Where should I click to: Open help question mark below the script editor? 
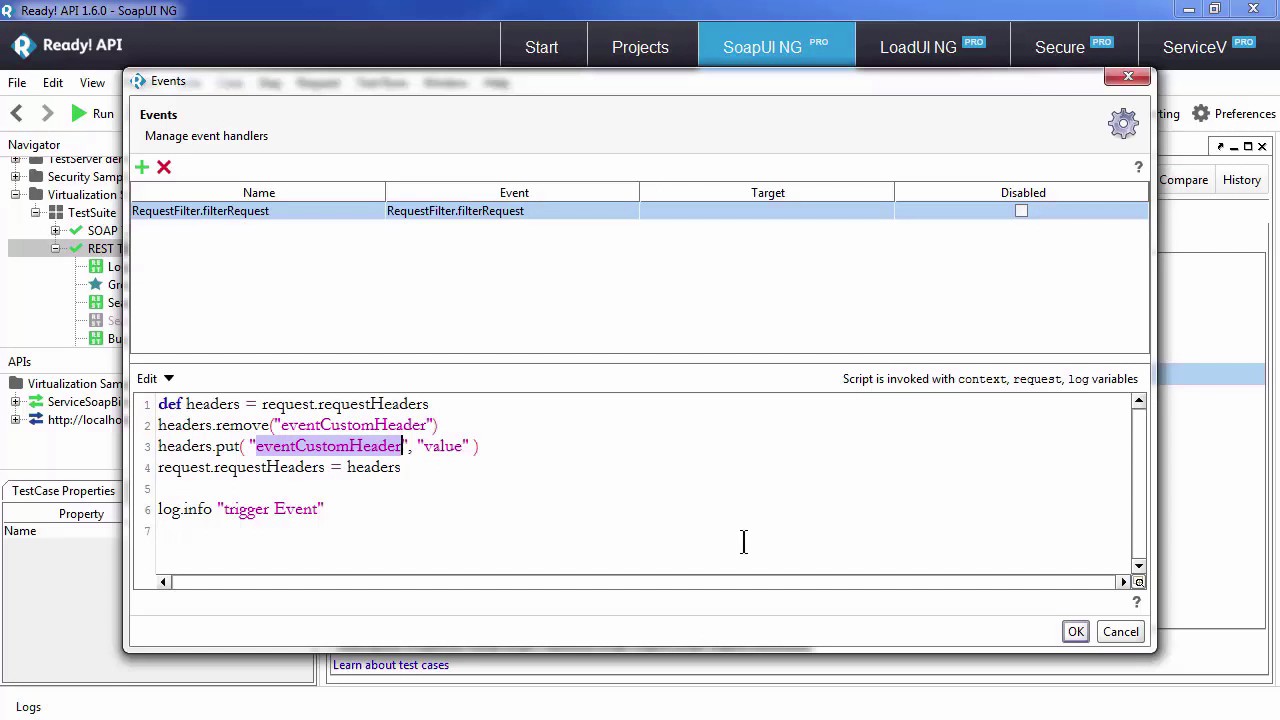point(1136,601)
